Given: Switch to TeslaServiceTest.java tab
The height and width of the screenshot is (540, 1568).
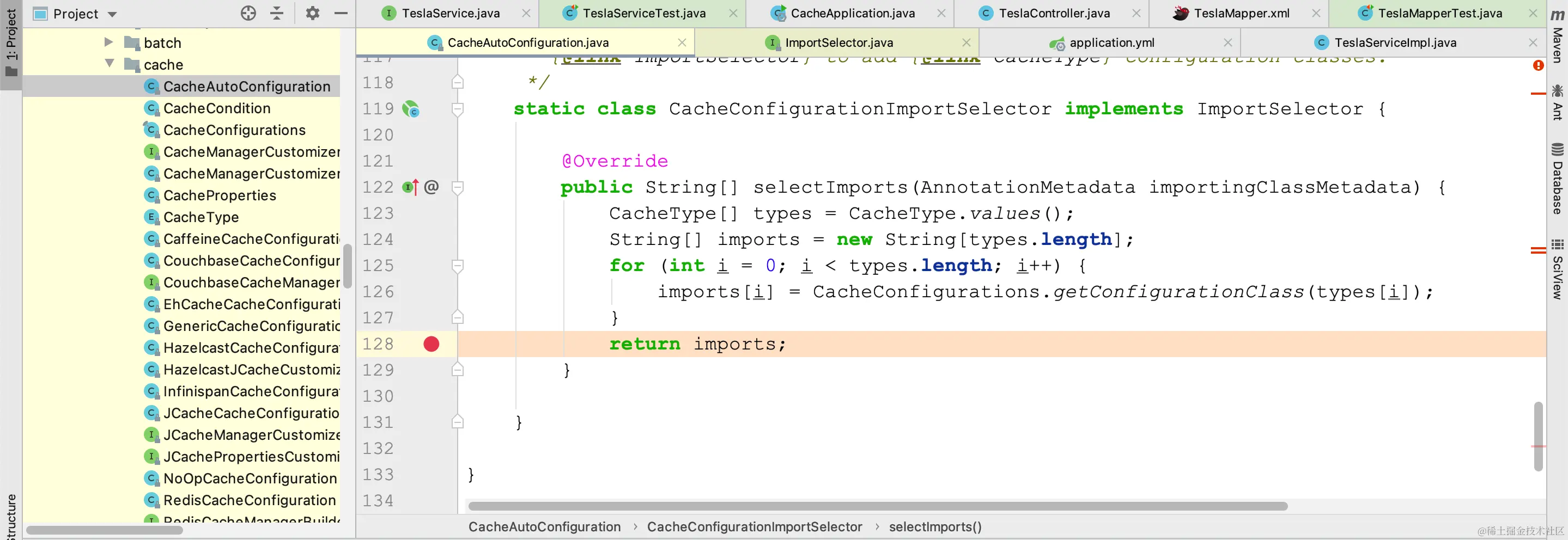Looking at the screenshot, I should (x=644, y=14).
